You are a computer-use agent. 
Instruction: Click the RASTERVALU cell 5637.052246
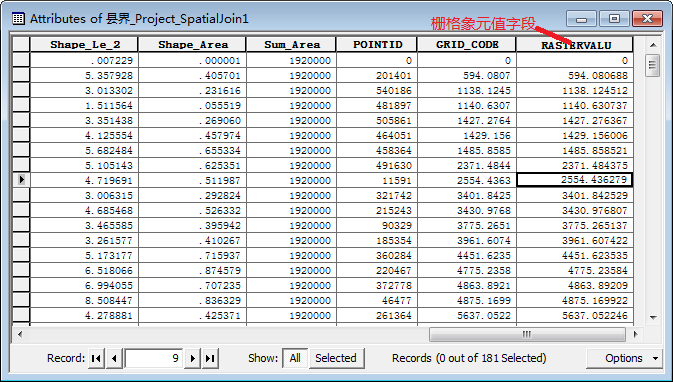575,315
